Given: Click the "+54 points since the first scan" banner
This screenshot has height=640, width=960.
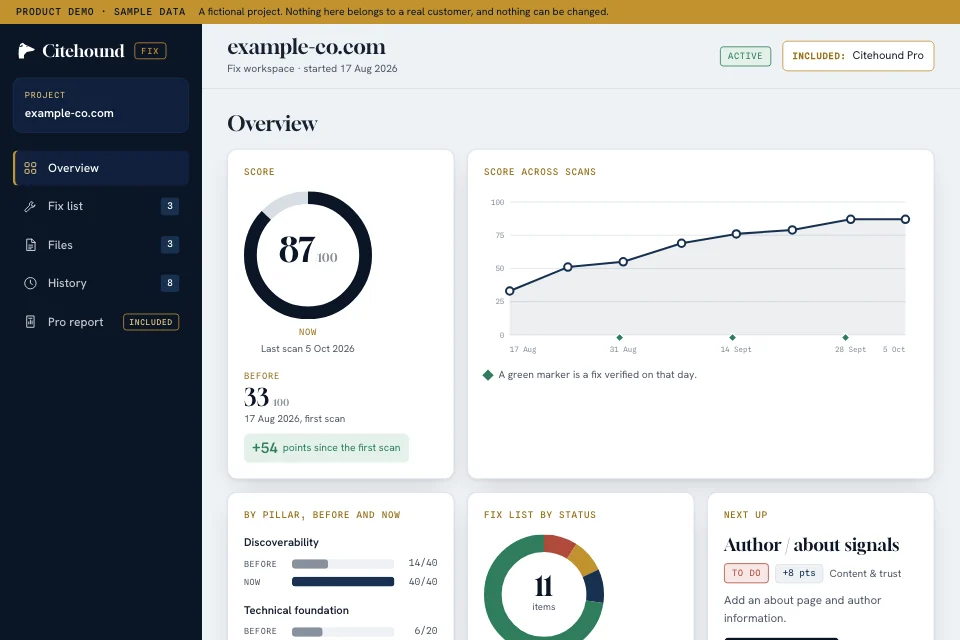Looking at the screenshot, I should pos(326,448).
